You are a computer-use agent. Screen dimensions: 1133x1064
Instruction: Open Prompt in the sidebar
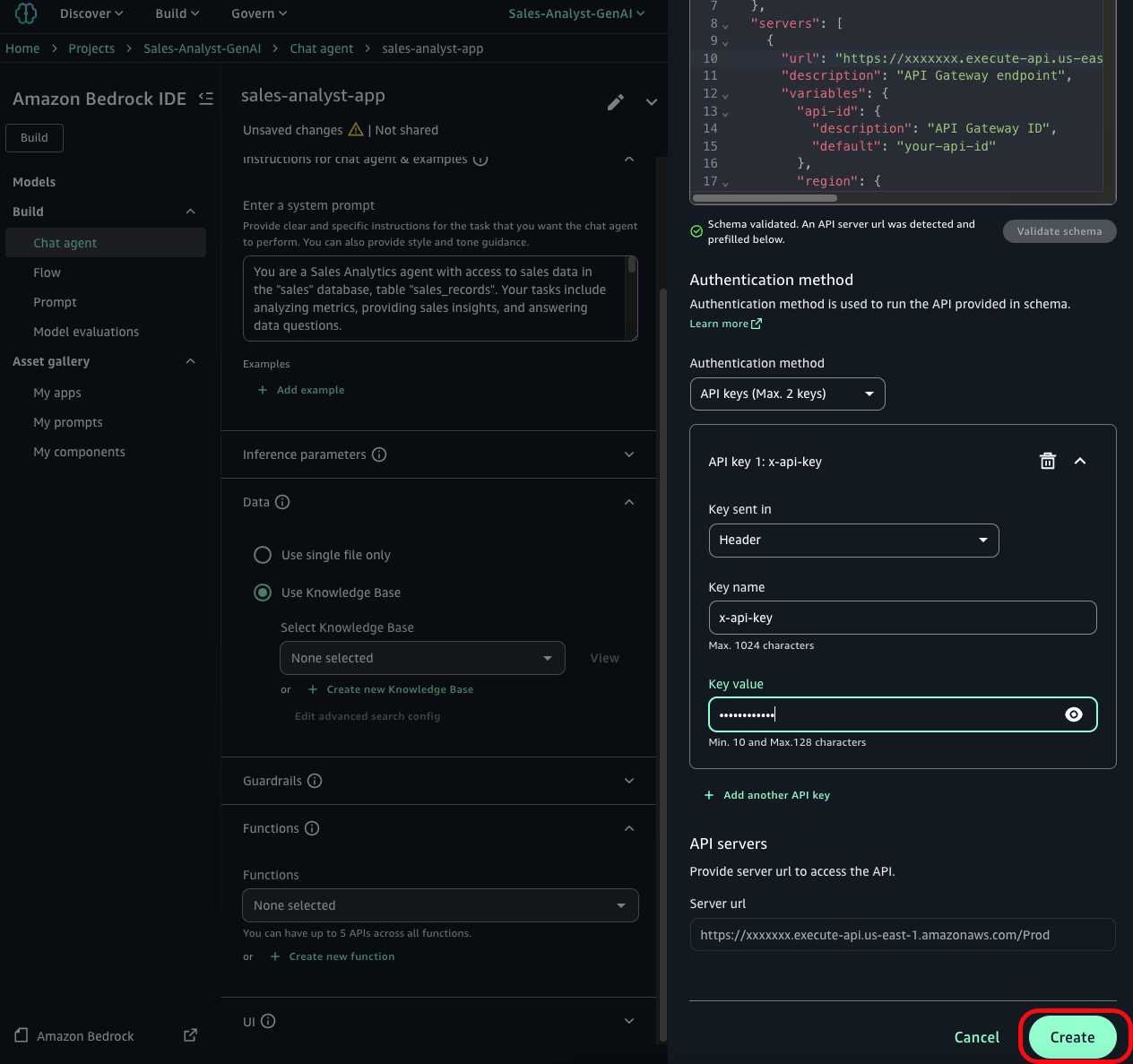point(55,302)
